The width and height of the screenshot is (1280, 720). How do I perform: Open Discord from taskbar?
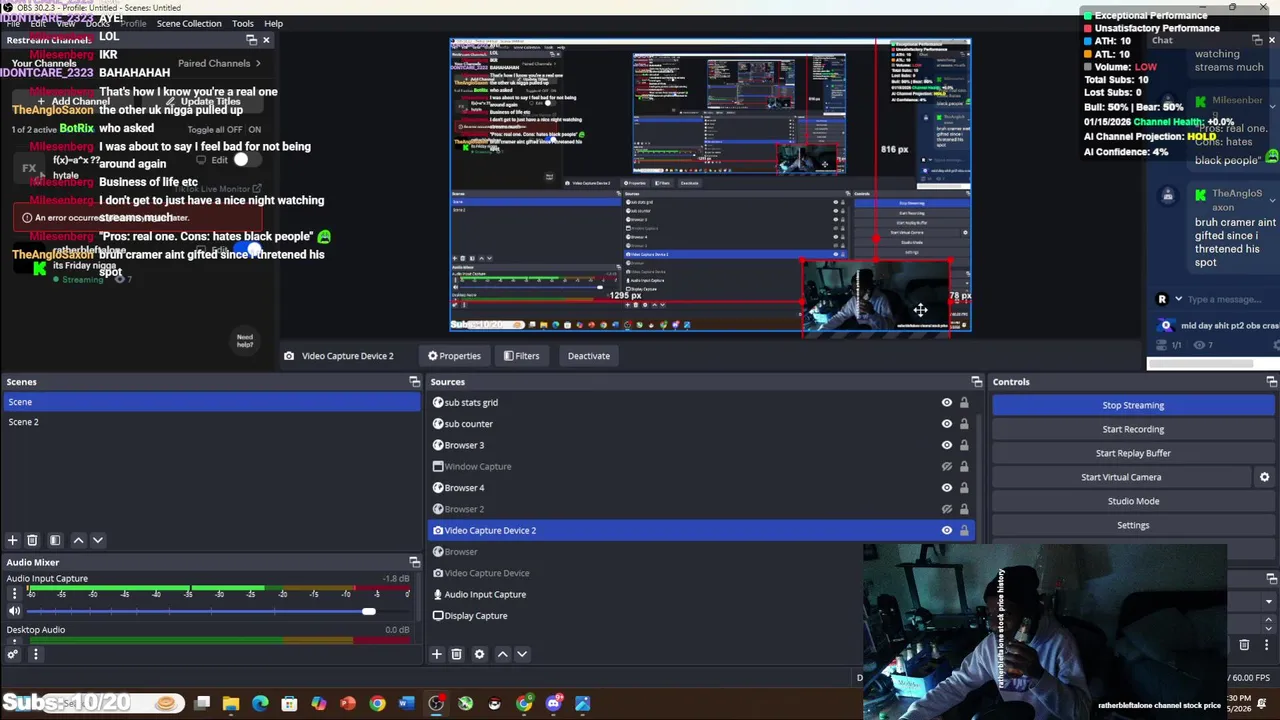pos(553,704)
